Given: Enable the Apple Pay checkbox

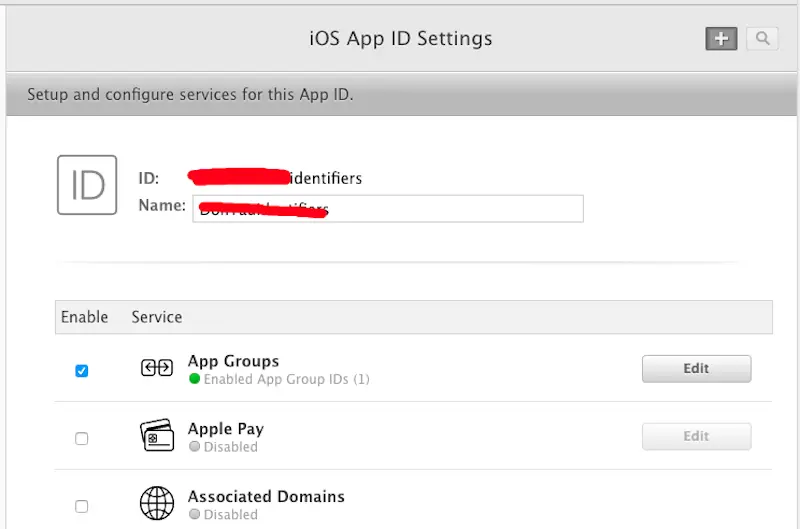Looking at the screenshot, I should click(82, 438).
